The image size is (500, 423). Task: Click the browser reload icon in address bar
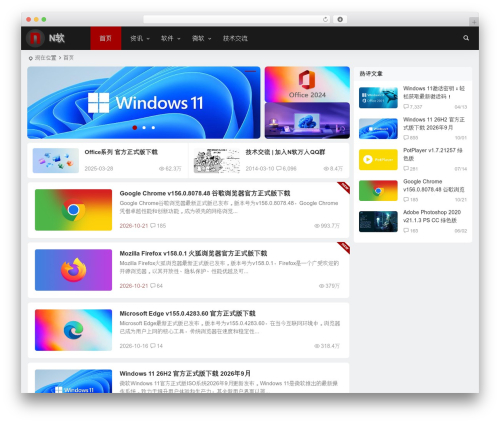click(325, 19)
